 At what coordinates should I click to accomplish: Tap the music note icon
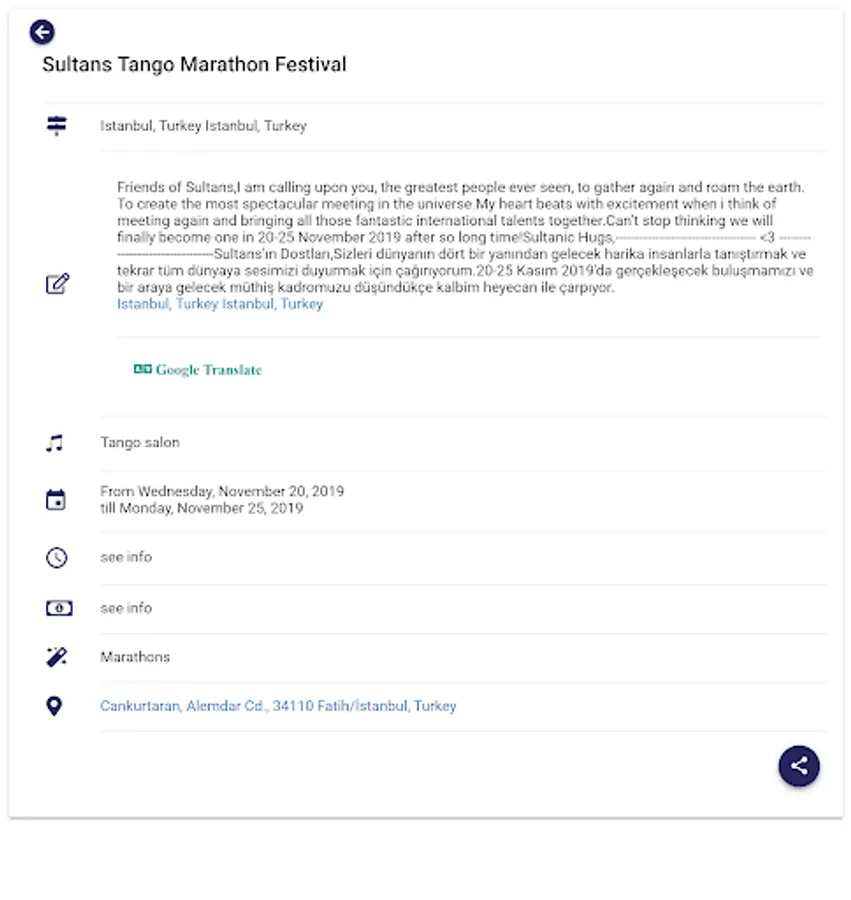(x=55, y=443)
